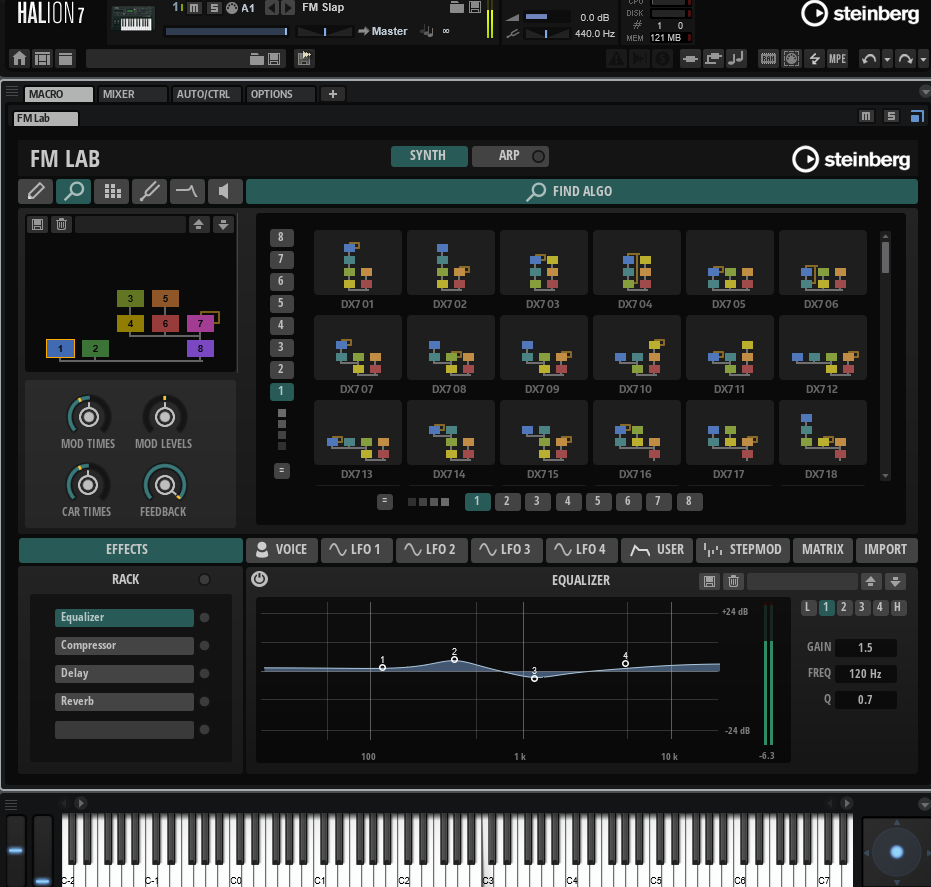This screenshot has height=887, width=931.
Task: Open the STEPMOD tab
Action: tap(743, 550)
